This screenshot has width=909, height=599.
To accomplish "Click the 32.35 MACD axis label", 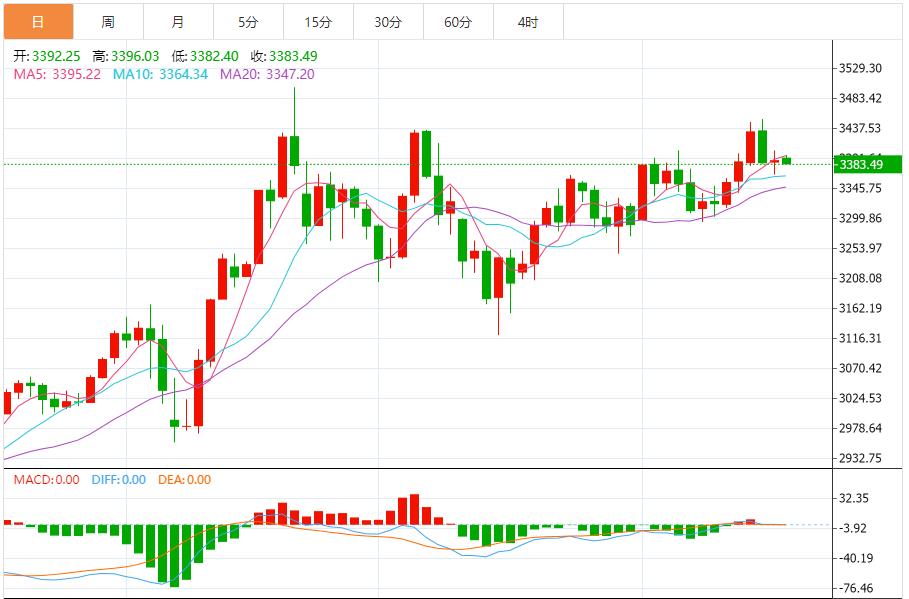I will coord(854,499).
